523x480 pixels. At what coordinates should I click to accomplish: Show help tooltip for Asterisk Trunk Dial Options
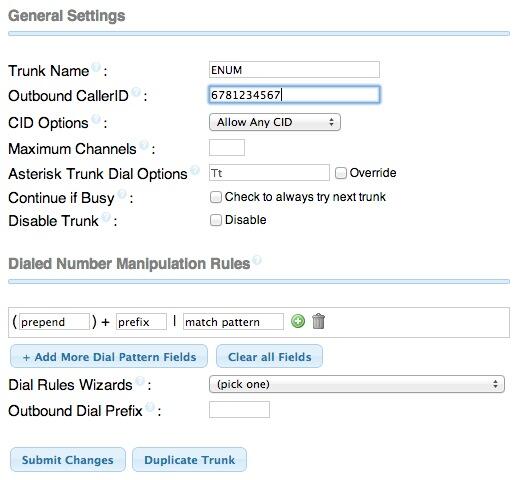[x=195, y=170]
